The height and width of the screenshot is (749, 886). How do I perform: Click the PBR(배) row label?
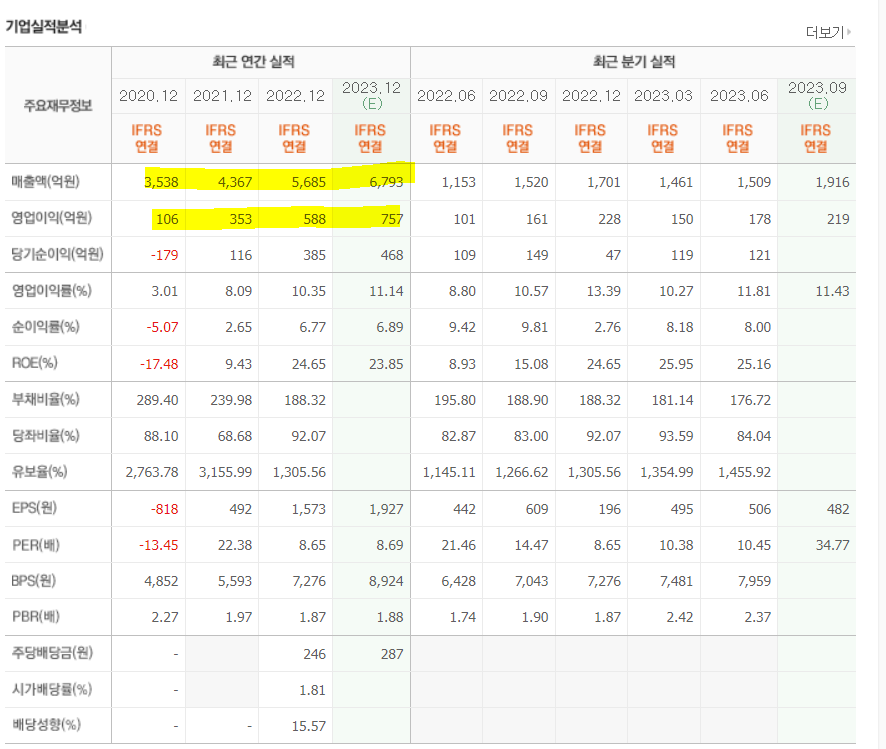36,617
